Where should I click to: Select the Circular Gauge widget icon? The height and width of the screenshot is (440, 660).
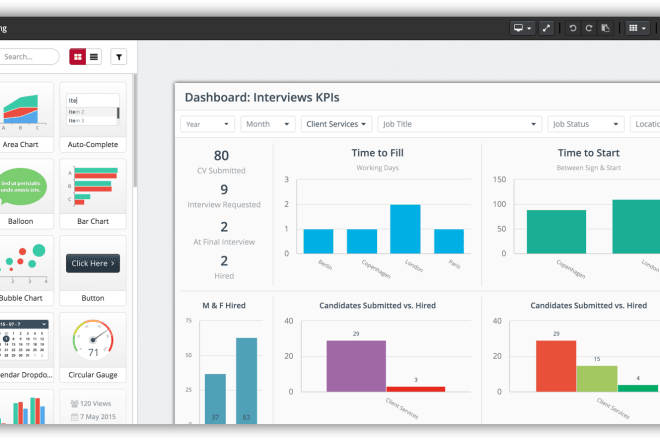(93, 347)
